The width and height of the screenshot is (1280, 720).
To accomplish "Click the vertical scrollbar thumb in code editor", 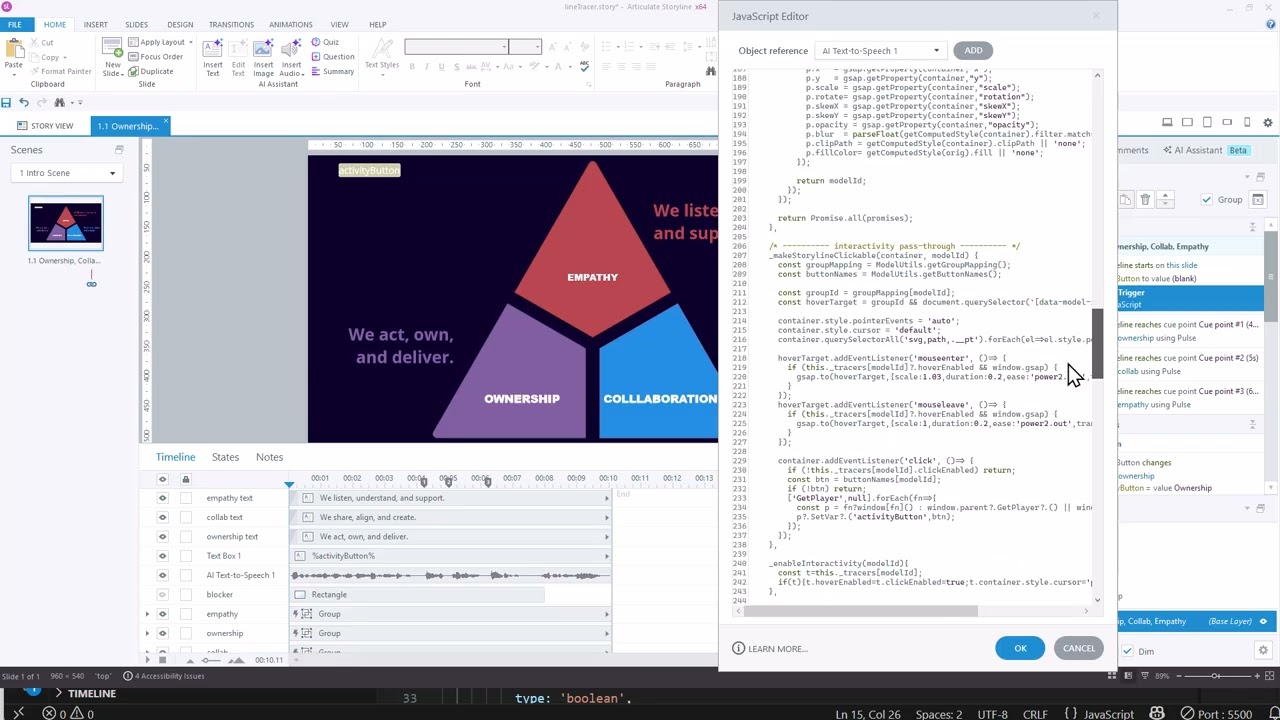I will (1097, 345).
